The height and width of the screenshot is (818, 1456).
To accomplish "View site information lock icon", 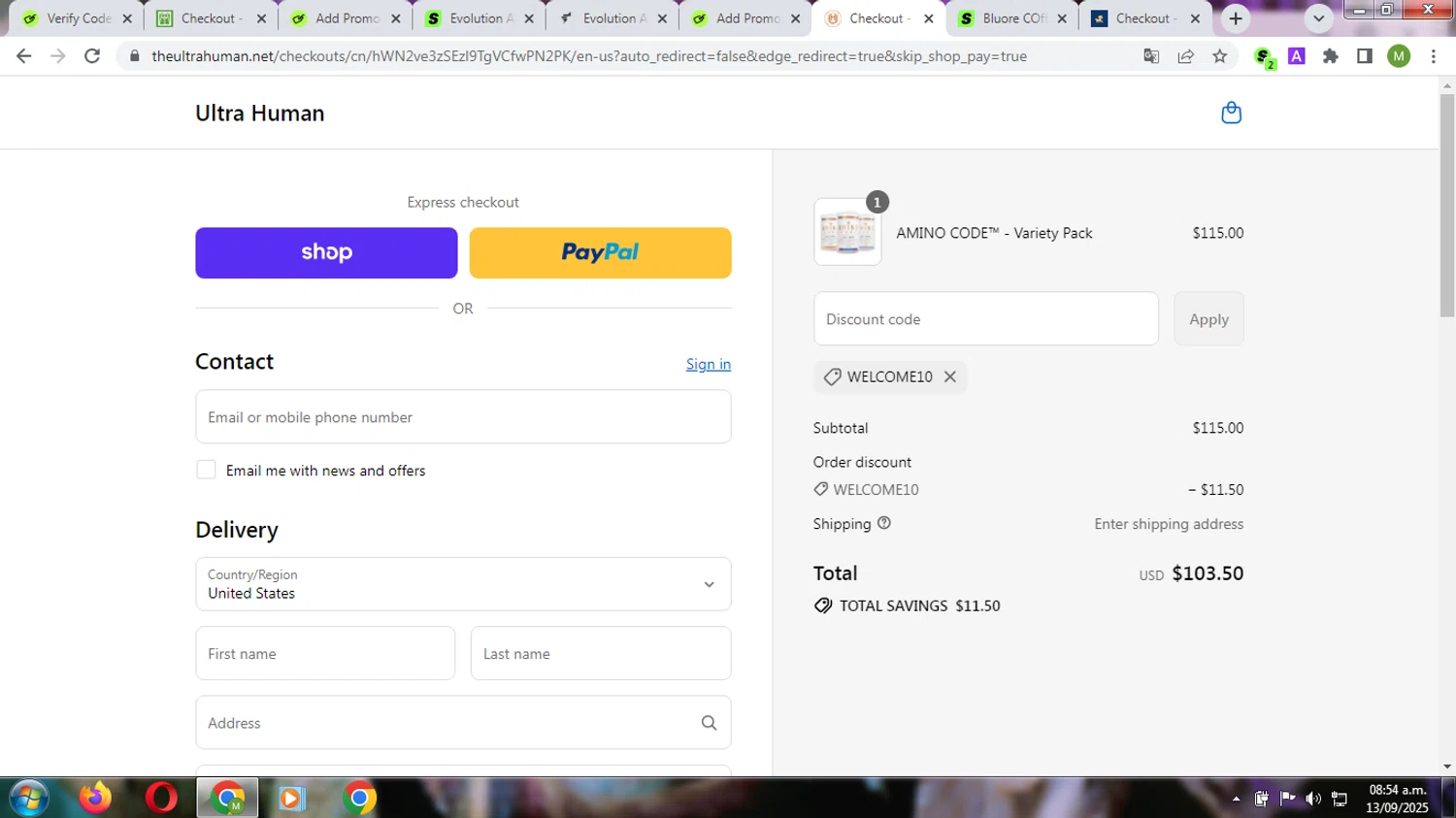I will click(135, 56).
